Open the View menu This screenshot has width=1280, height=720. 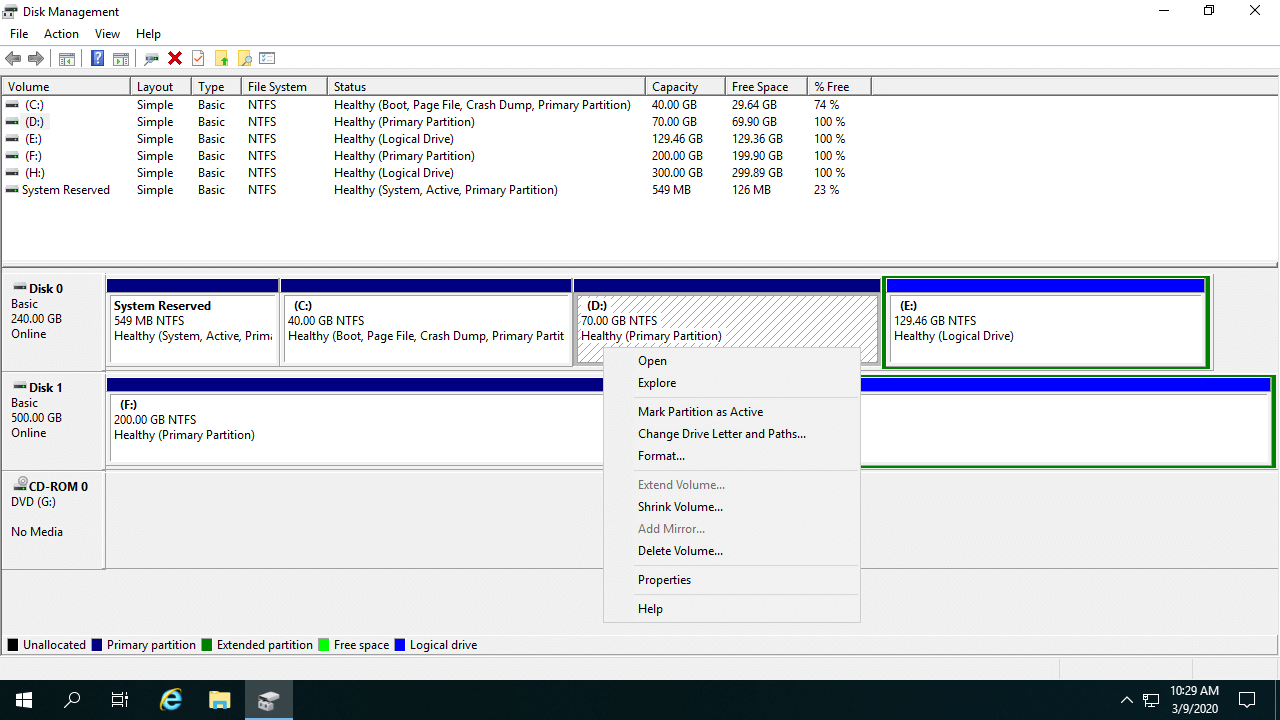tap(107, 34)
